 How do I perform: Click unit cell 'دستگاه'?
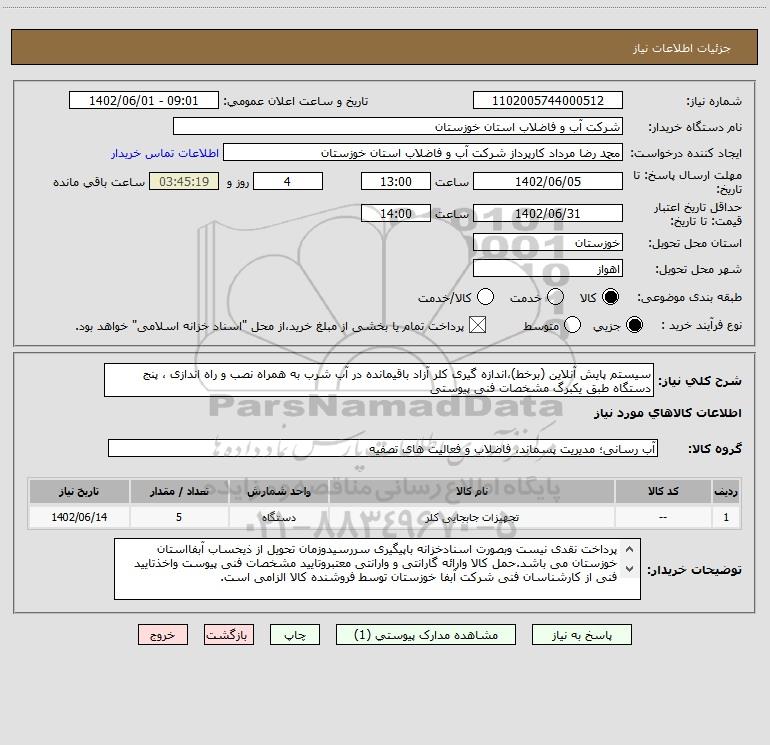tap(278, 517)
